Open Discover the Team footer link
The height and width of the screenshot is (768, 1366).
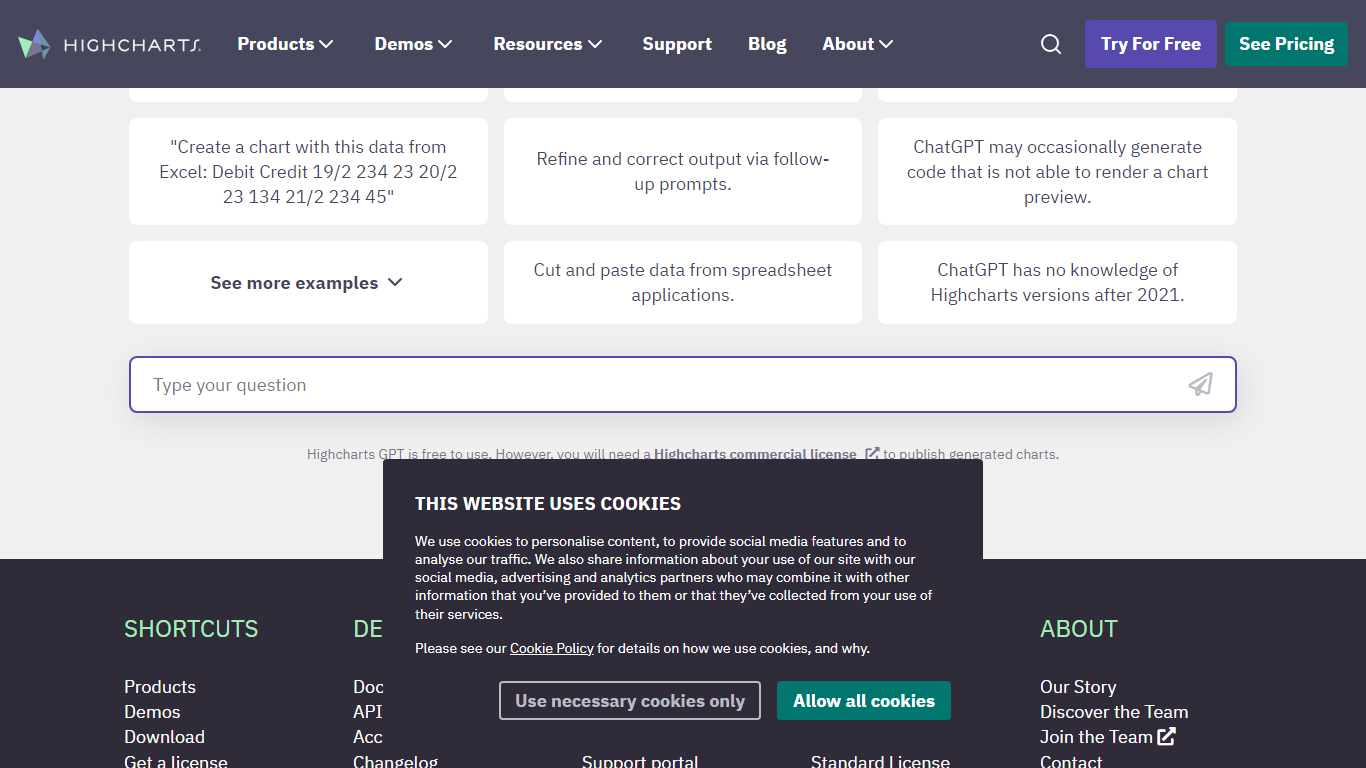[1114, 712]
